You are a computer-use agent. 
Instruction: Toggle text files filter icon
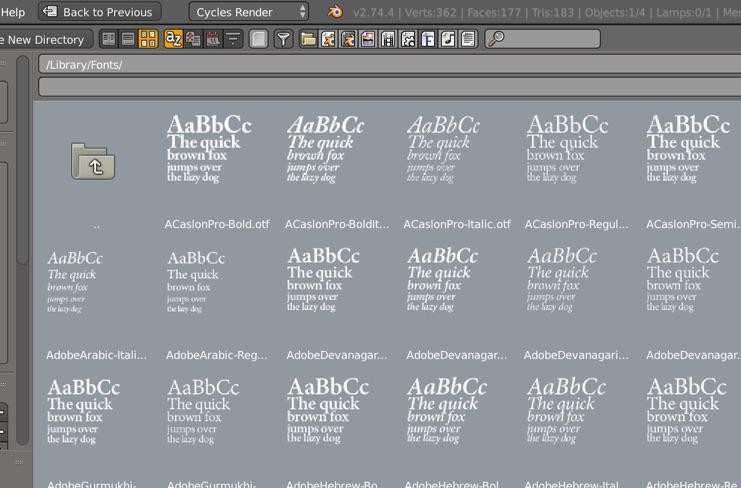[x=468, y=39]
